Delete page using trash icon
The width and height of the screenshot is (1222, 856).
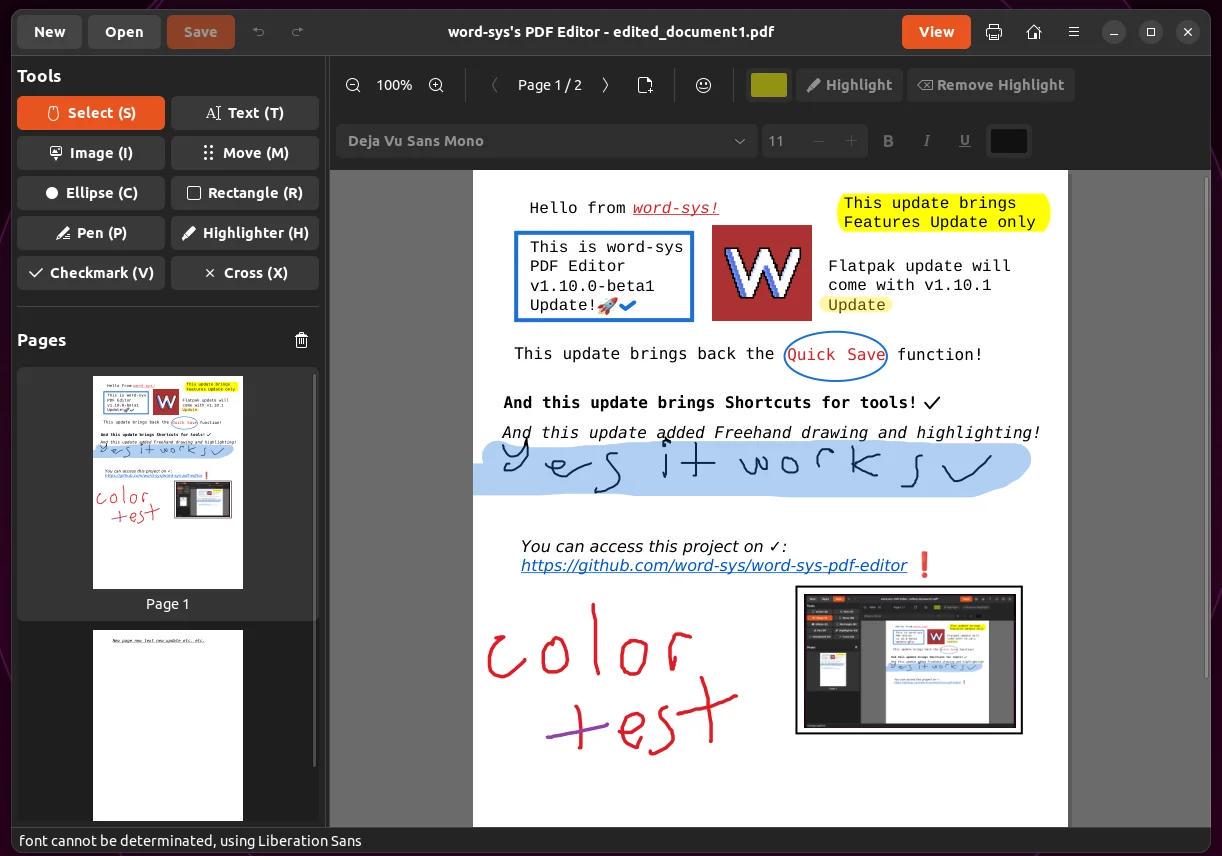[x=302, y=340]
